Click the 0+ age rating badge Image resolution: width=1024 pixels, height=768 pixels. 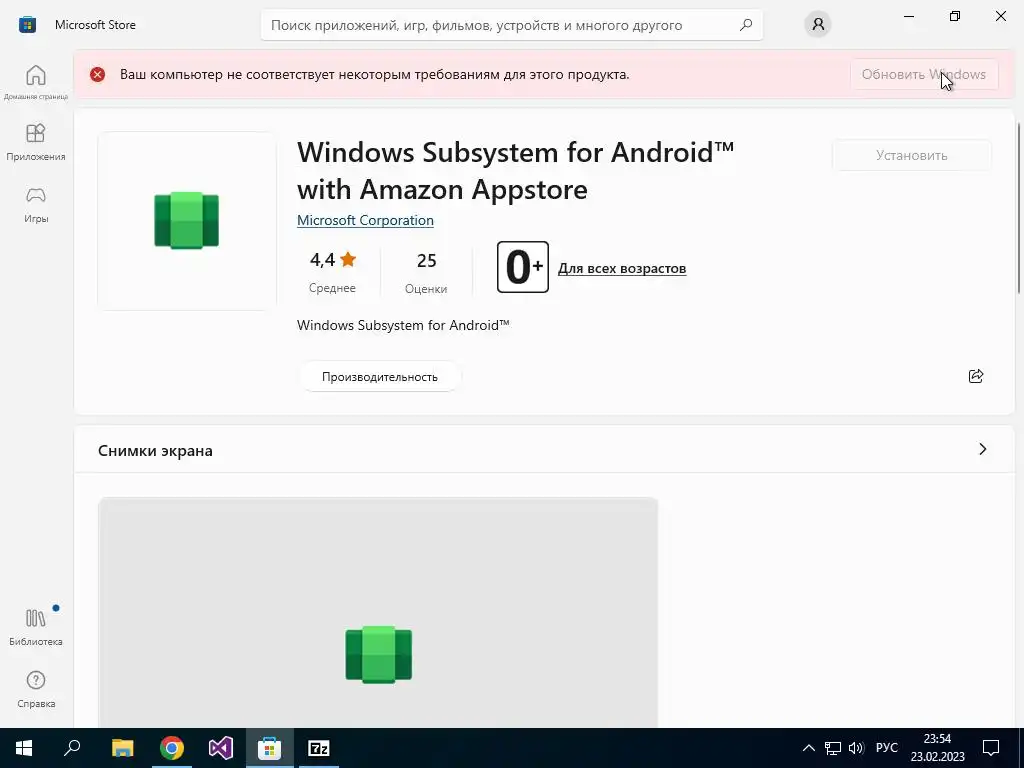[522, 267]
